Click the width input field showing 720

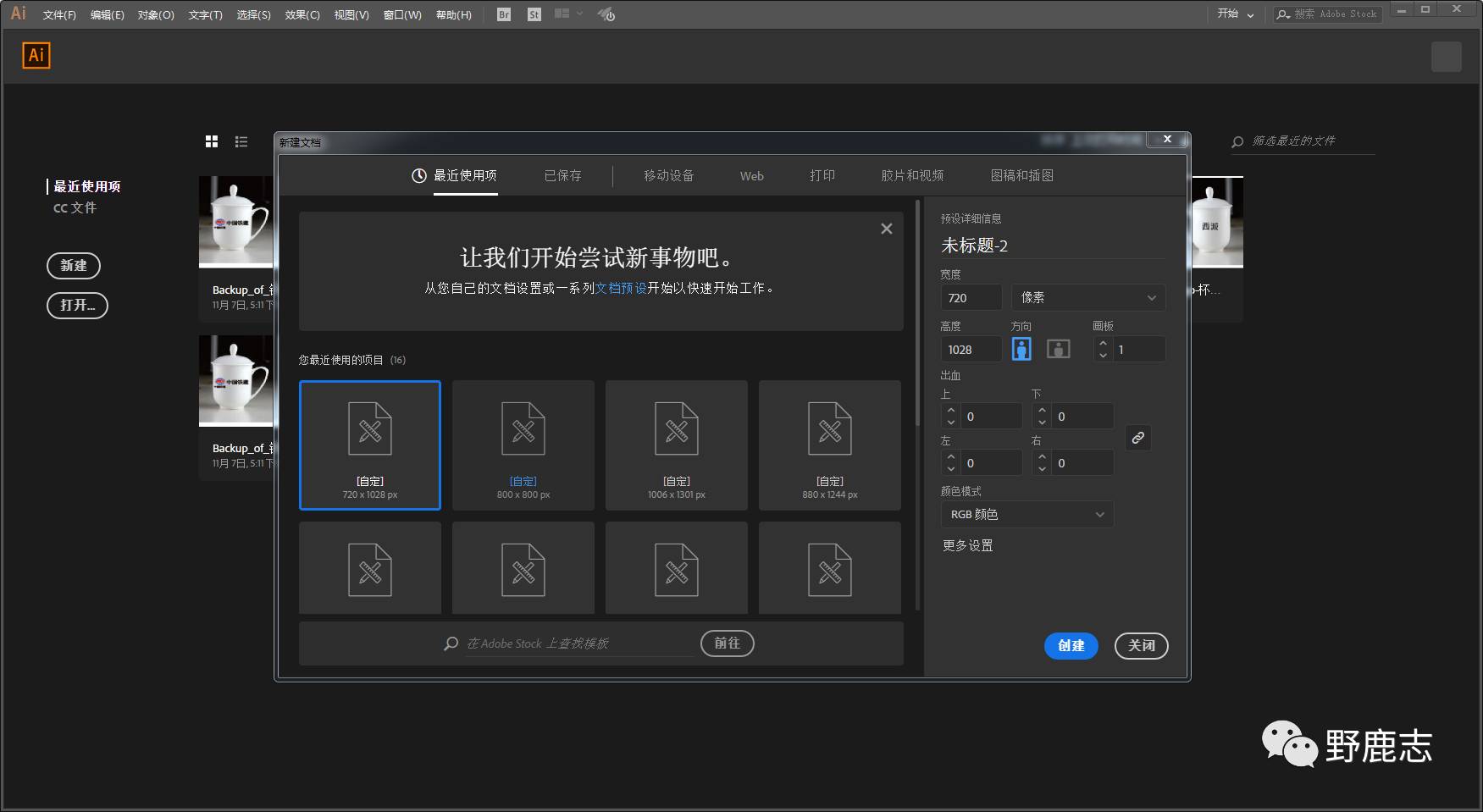[x=971, y=297]
